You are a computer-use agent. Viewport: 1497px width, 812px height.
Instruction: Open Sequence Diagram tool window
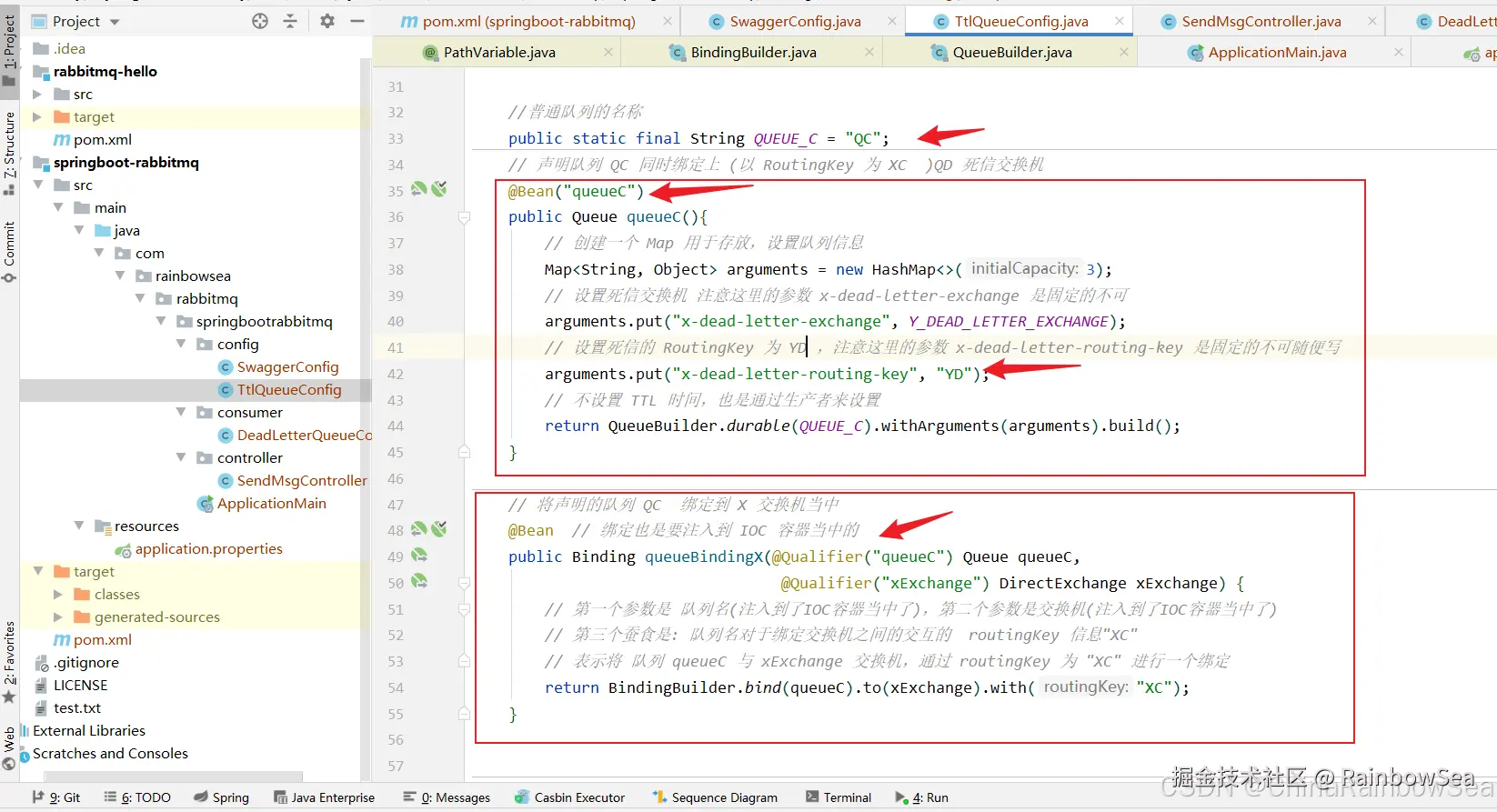(x=715, y=797)
